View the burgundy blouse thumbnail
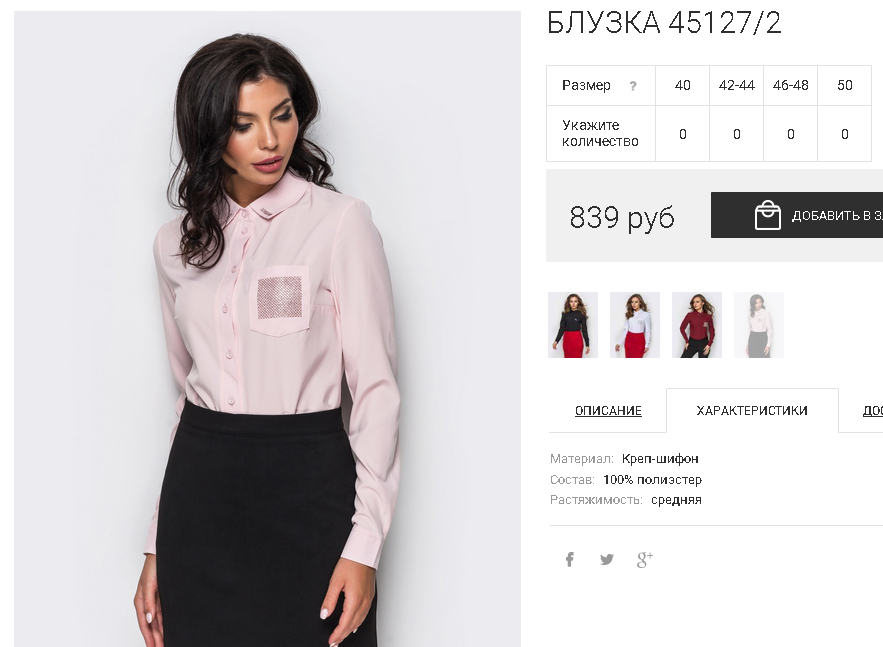The image size is (883, 647). 697,325
